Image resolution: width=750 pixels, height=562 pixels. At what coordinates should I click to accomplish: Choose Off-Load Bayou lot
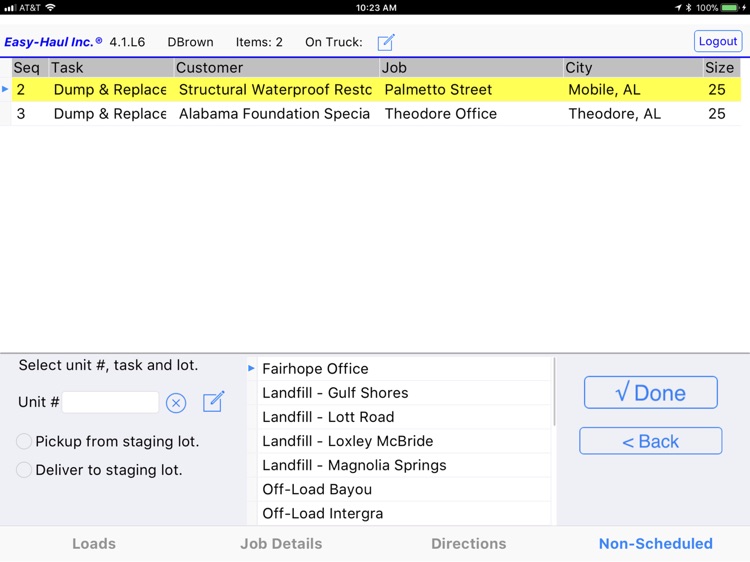(404, 489)
